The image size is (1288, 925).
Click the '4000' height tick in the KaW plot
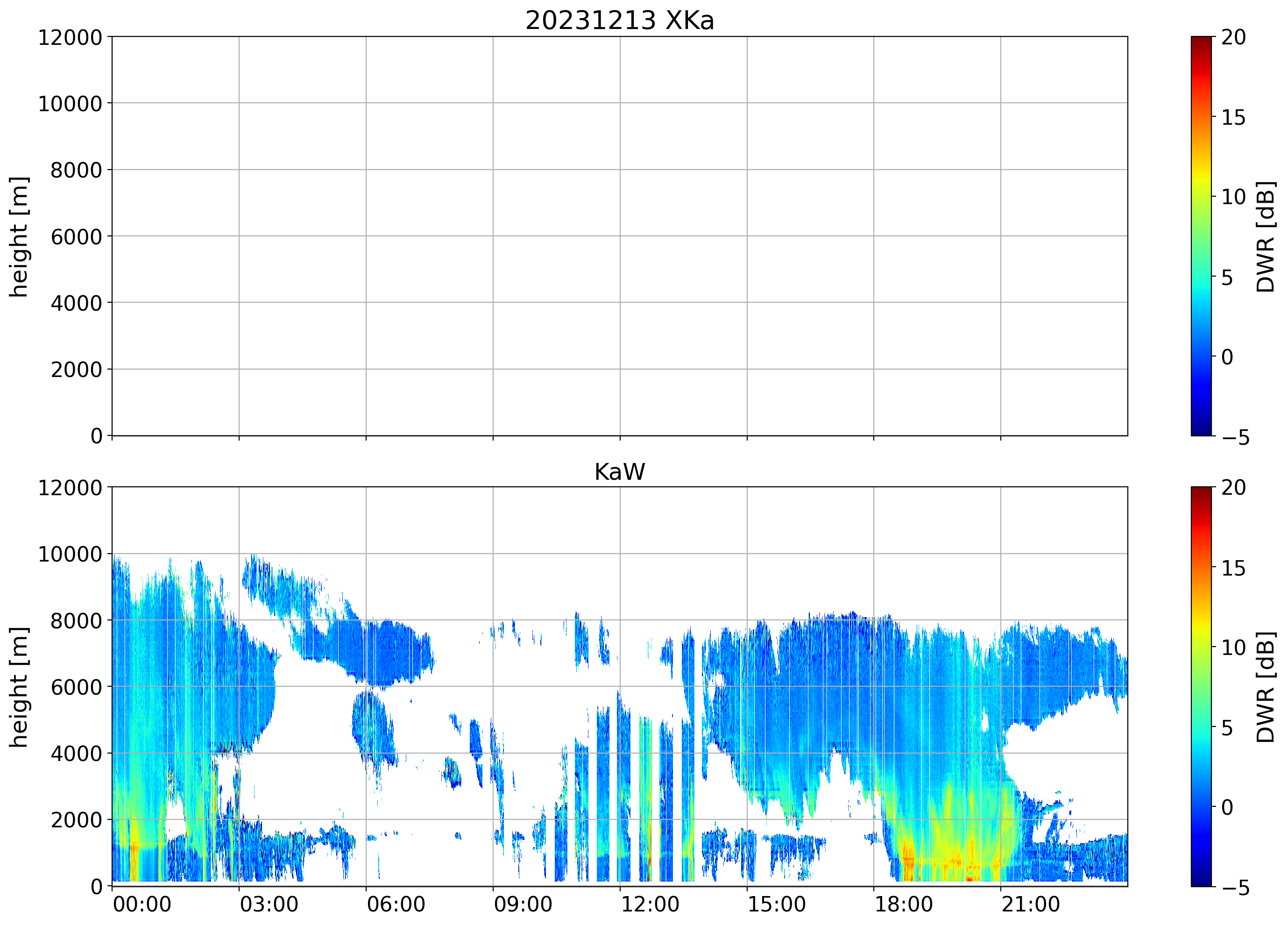click(76, 754)
